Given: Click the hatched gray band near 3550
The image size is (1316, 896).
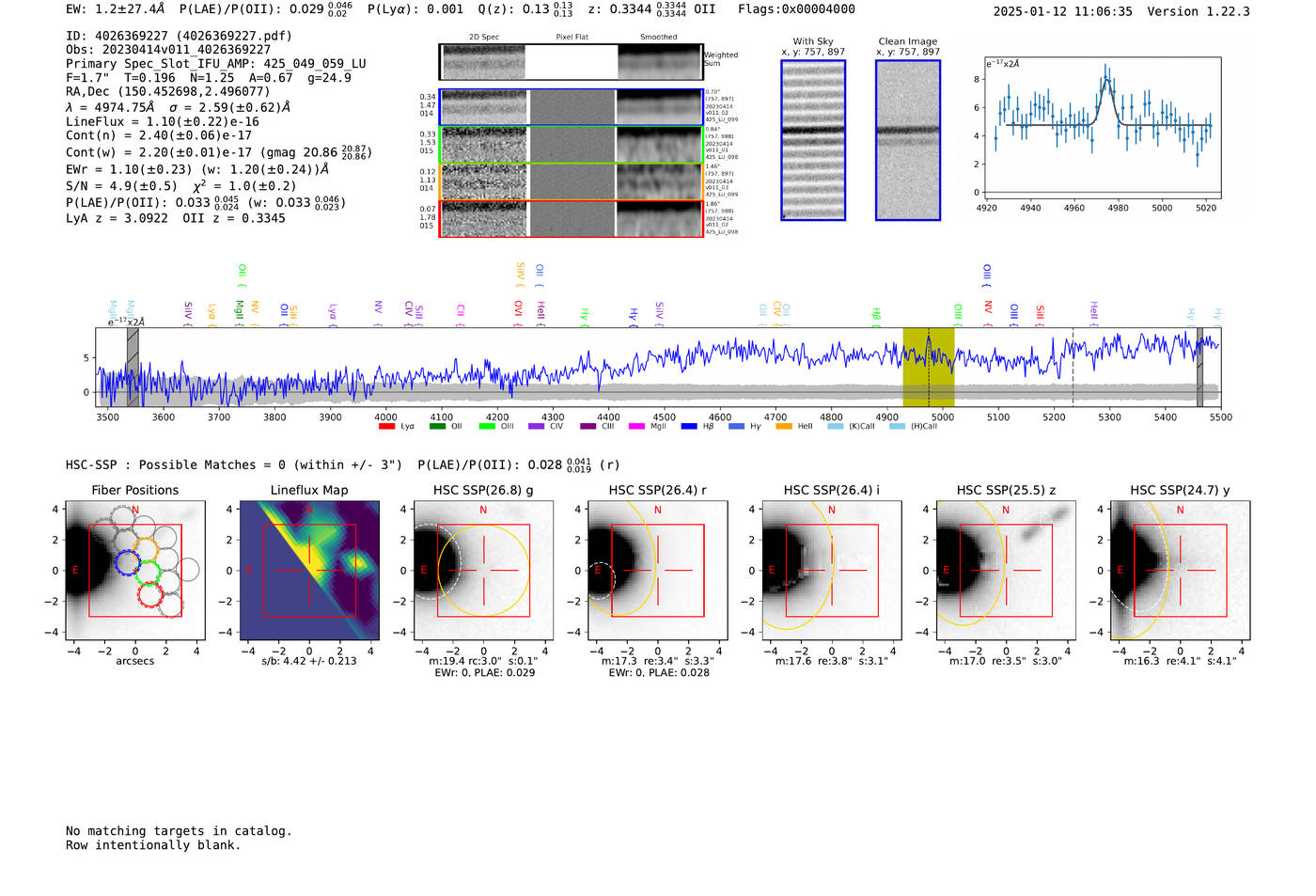Looking at the screenshot, I should pyautogui.click(x=133, y=368).
